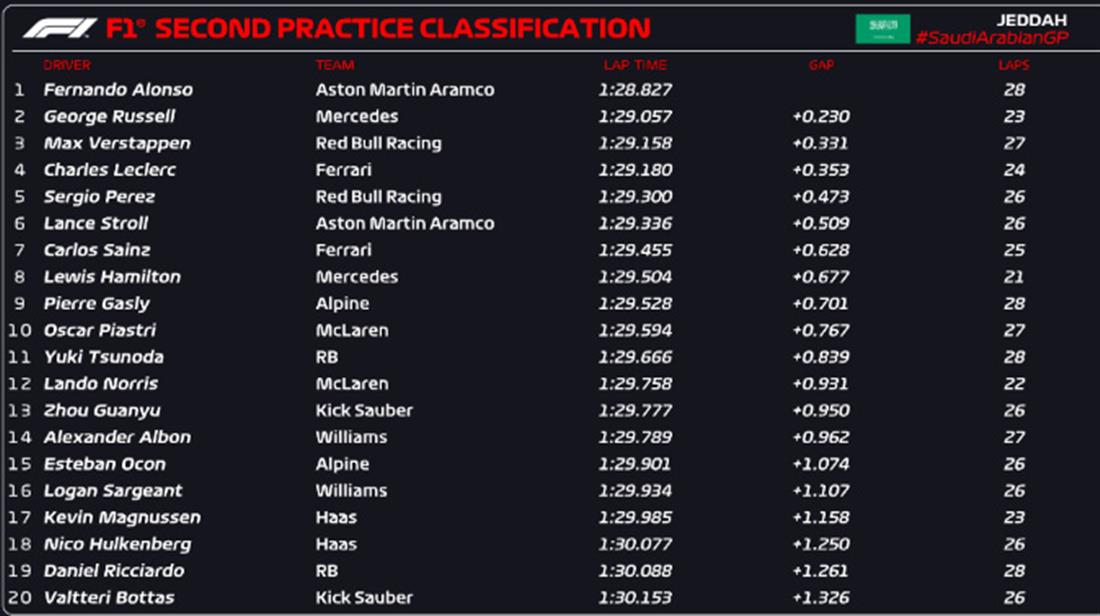Click Lewis Hamilton's lap time 1:29.504
The image size is (1100, 616).
tap(635, 277)
